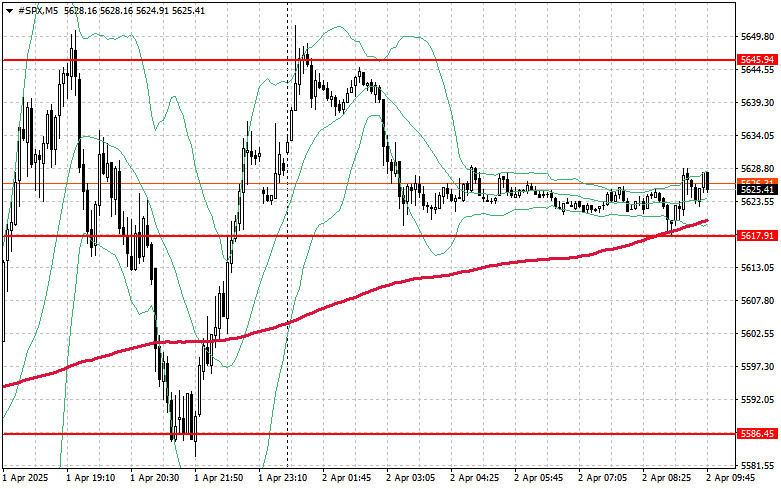Click the 2 Apr 03:05 time label
This screenshot has width=781, height=489.
(x=410, y=478)
